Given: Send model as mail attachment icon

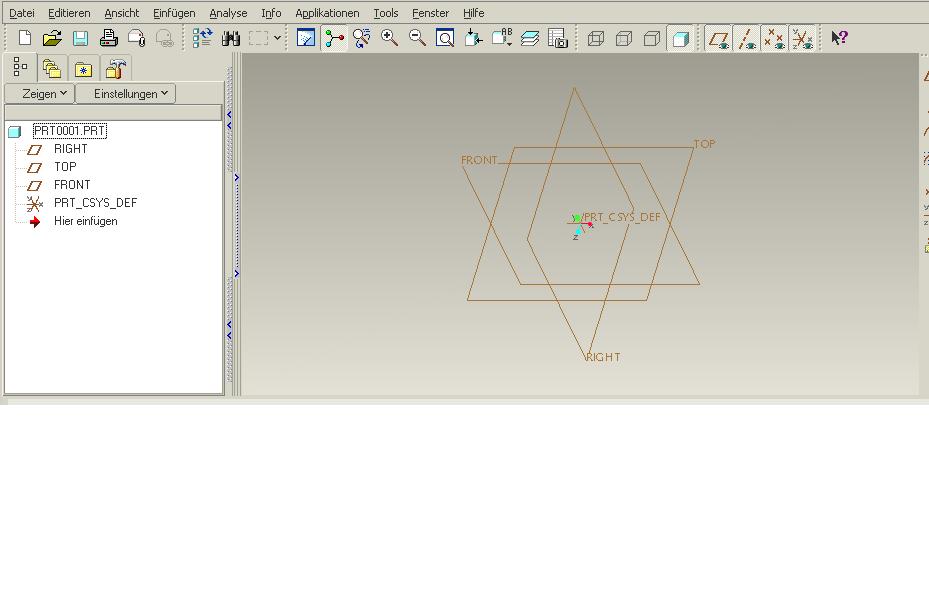Looking at the screenshot, I should click(x=136, y=38).
